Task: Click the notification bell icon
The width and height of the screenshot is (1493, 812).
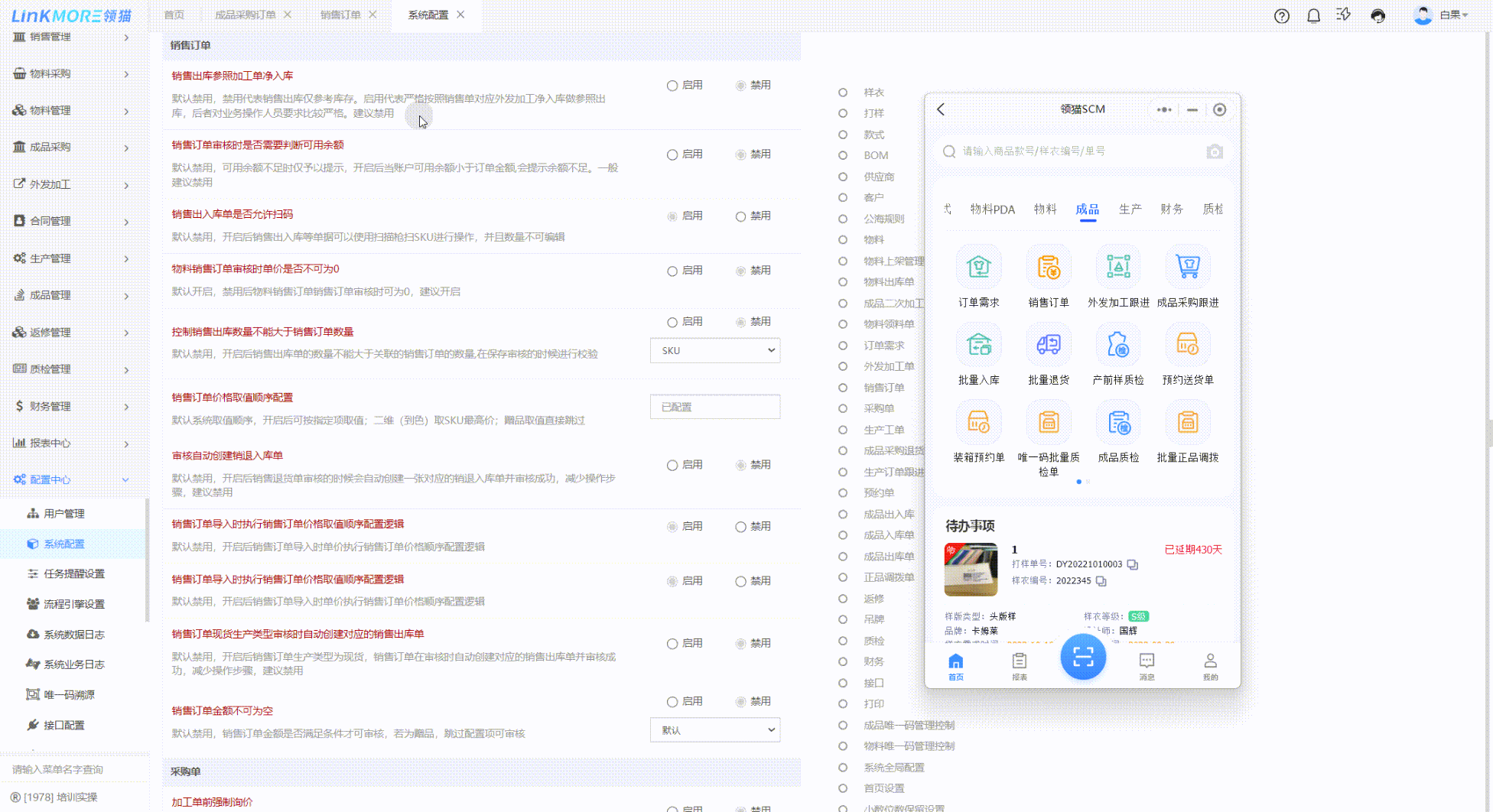Action: [x=1313, y=16]
